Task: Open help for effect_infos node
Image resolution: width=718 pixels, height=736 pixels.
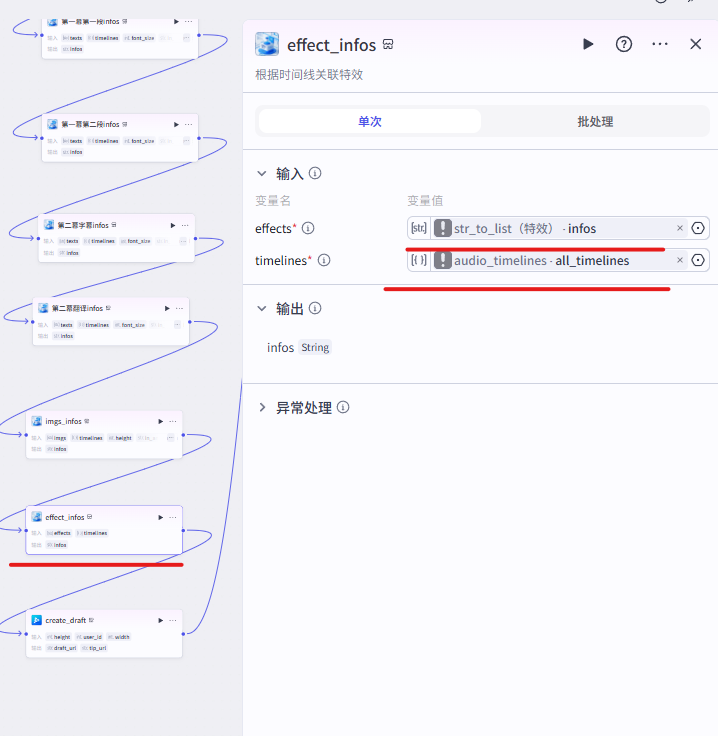Action: pos(624,44)
